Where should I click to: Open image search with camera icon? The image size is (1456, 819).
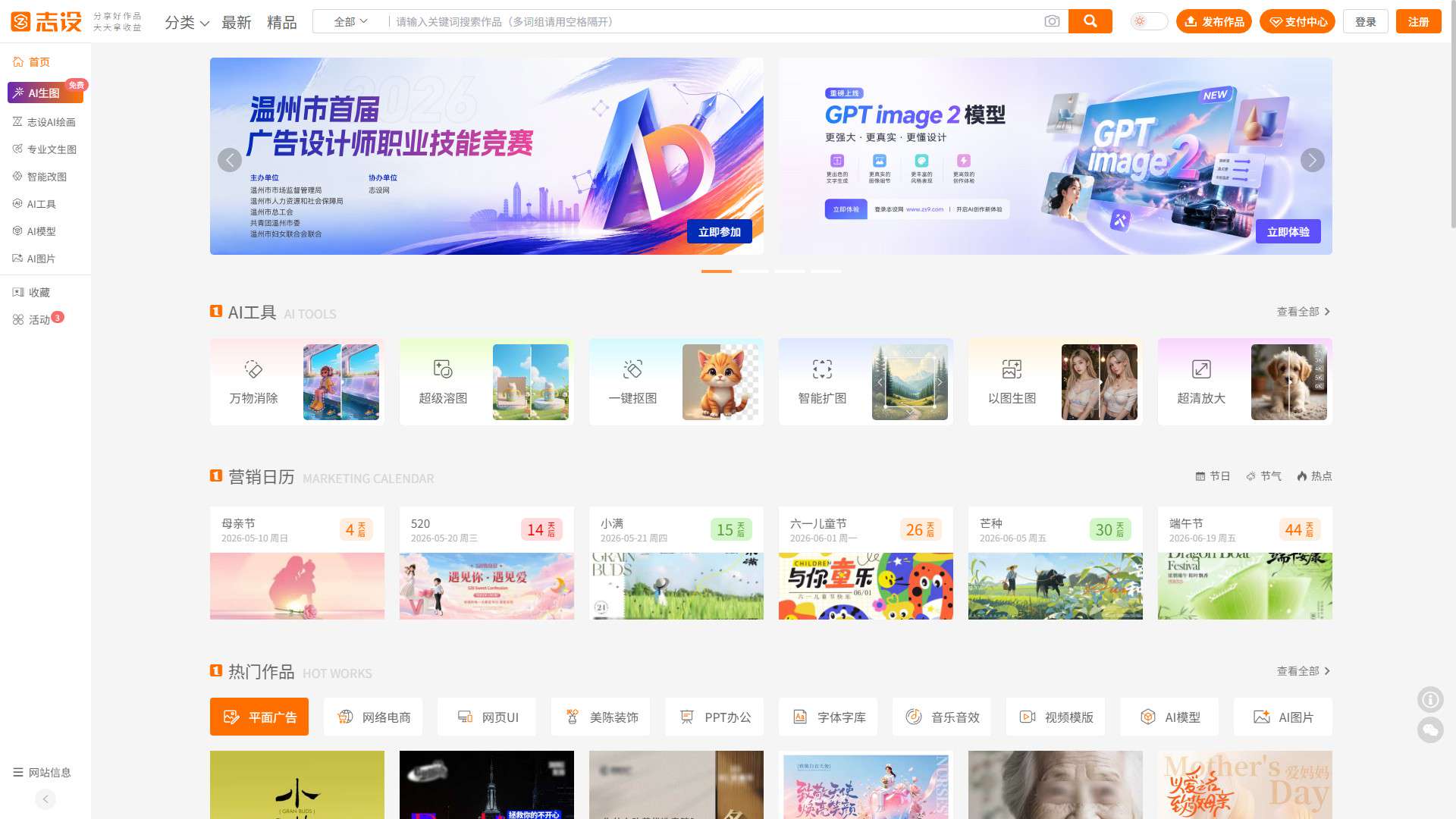point(1052,21)
